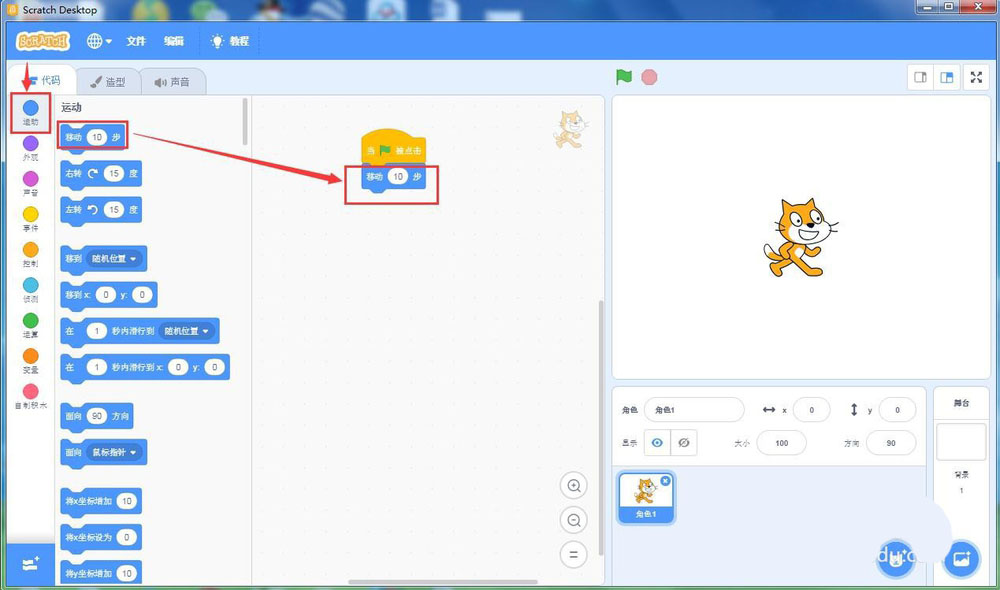Image resolution: width=1000 pixels, height=590 pixels.
Task: Click the green flag to run
Action: pyautogui.click(x=624, y=76)
